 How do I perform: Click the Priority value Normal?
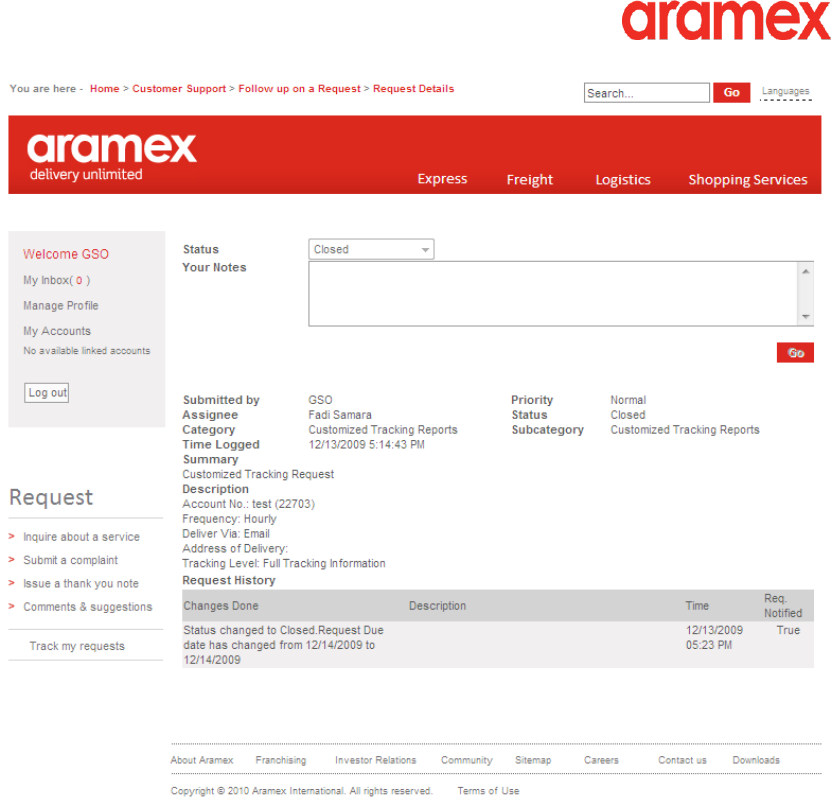point(628,400)
